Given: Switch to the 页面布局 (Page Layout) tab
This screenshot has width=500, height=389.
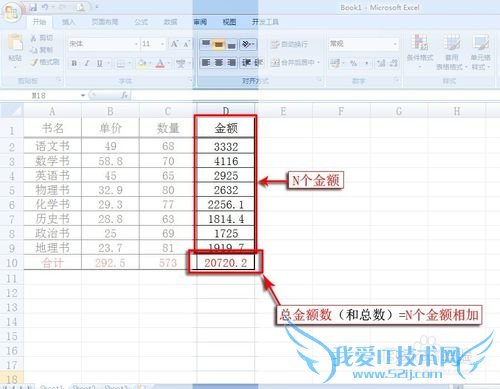Looking at the screenshot, I should tap(105, 22).
